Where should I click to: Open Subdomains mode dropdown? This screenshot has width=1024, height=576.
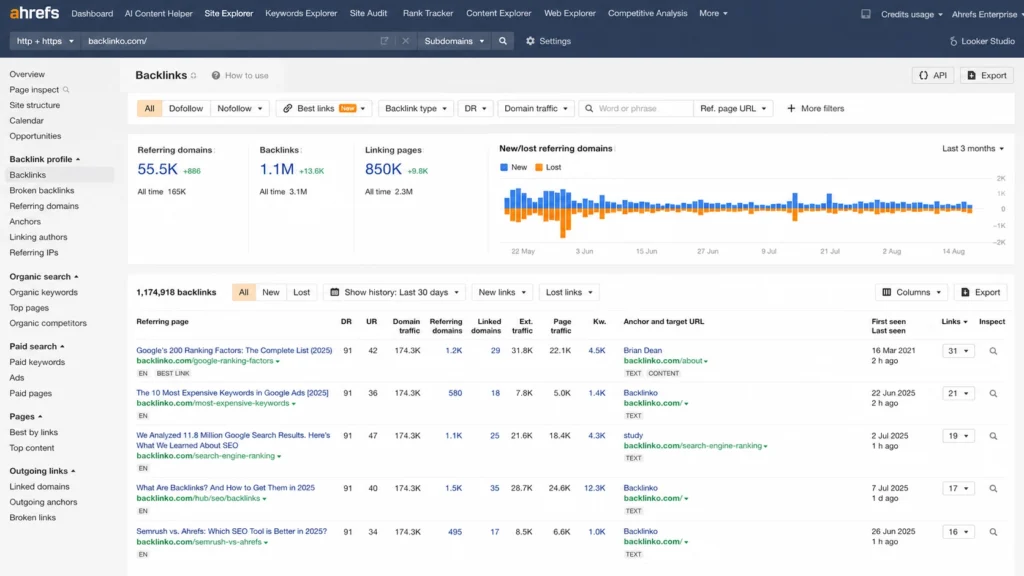[x=454, y=40]
